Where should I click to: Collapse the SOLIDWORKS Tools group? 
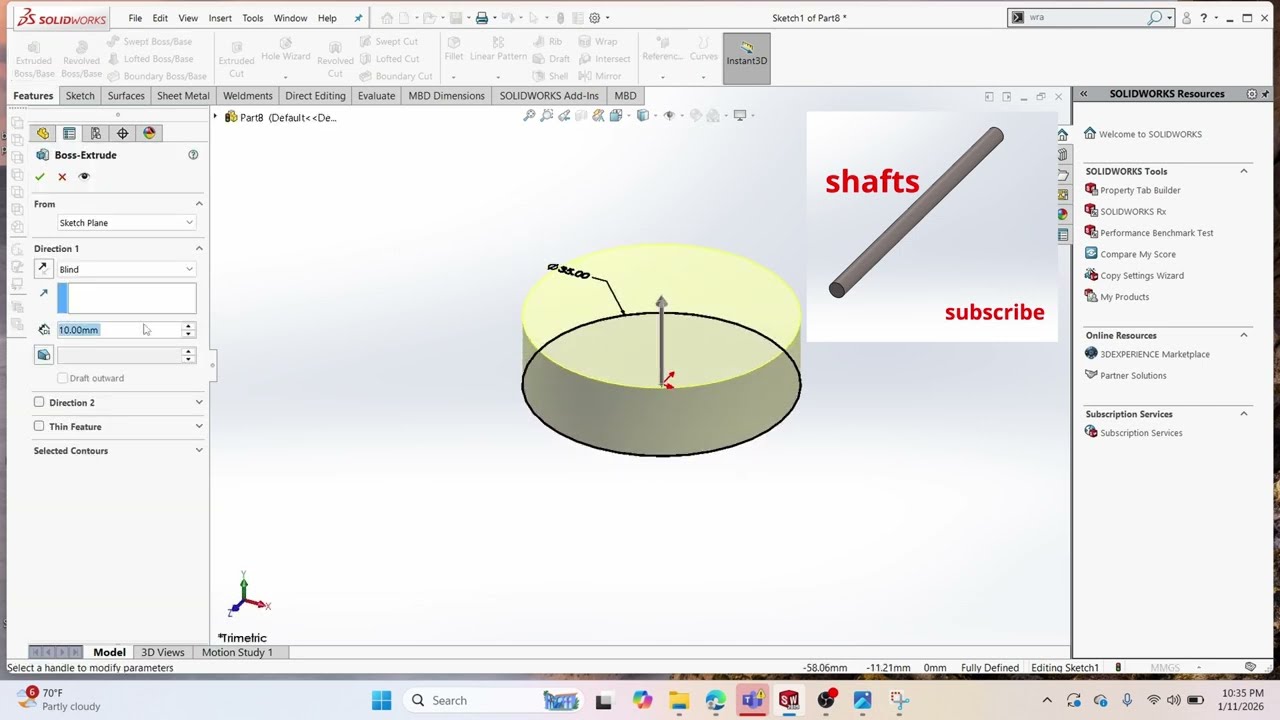pyautogui.click(x=1244, y=171)
